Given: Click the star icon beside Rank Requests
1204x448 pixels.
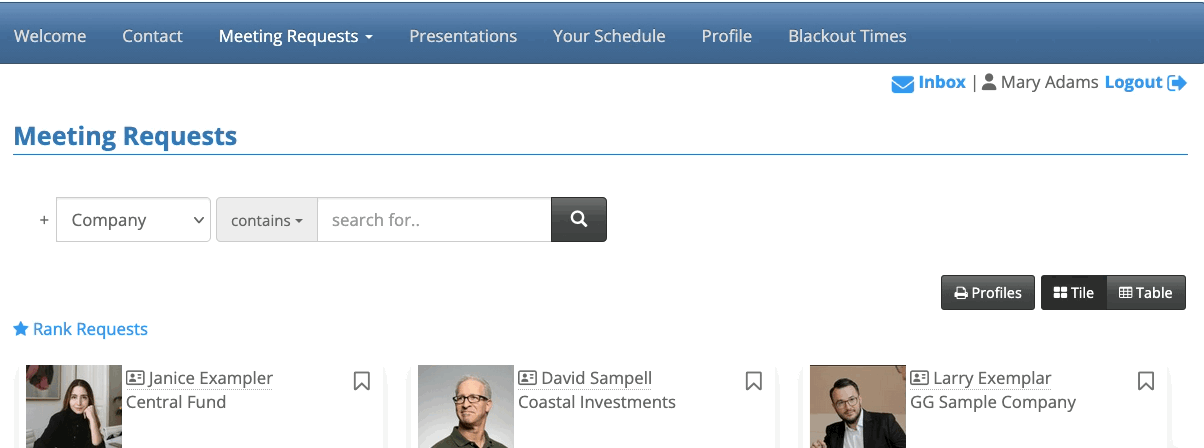Looking at the screenshot, I should click(x=21, y=329).
